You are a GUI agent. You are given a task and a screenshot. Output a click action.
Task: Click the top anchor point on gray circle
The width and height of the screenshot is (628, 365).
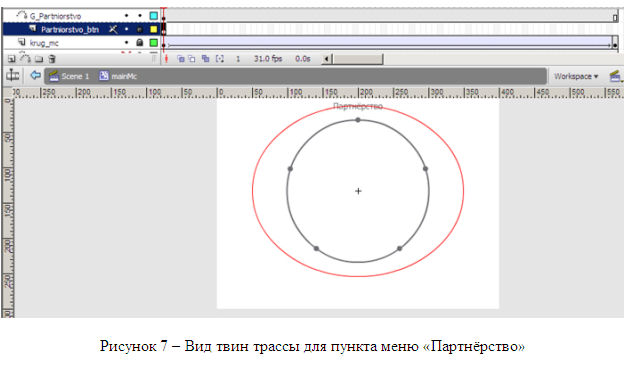358,120
